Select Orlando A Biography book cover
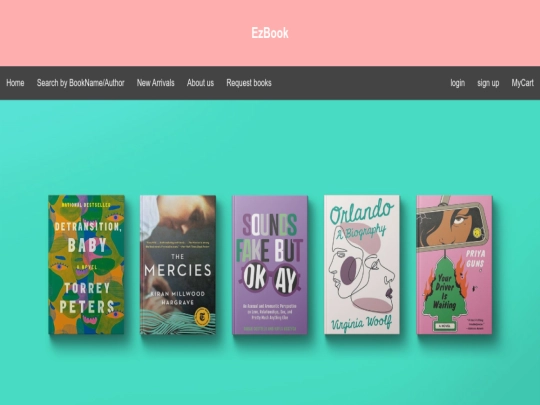The height and width of the screenshot is (405, 540). (362, 264)
